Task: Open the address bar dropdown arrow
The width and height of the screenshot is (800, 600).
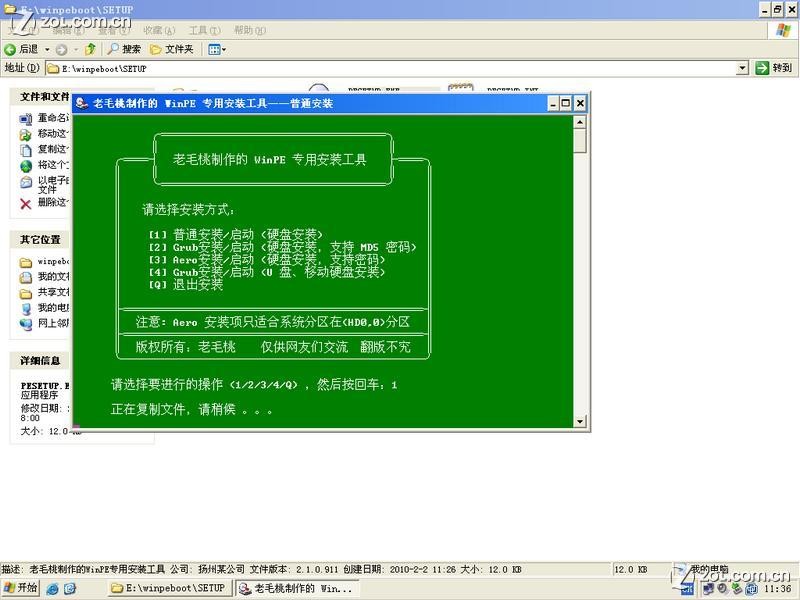Action: click(742, 68)
